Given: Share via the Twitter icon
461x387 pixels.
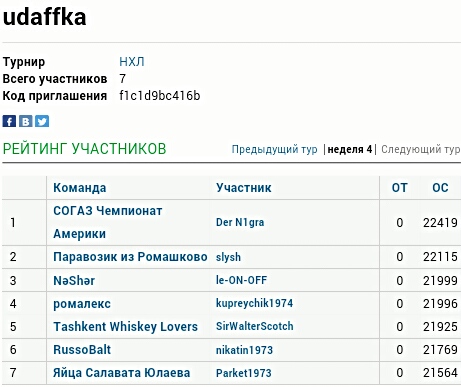Looking at the screenshot, I should 42,121.
